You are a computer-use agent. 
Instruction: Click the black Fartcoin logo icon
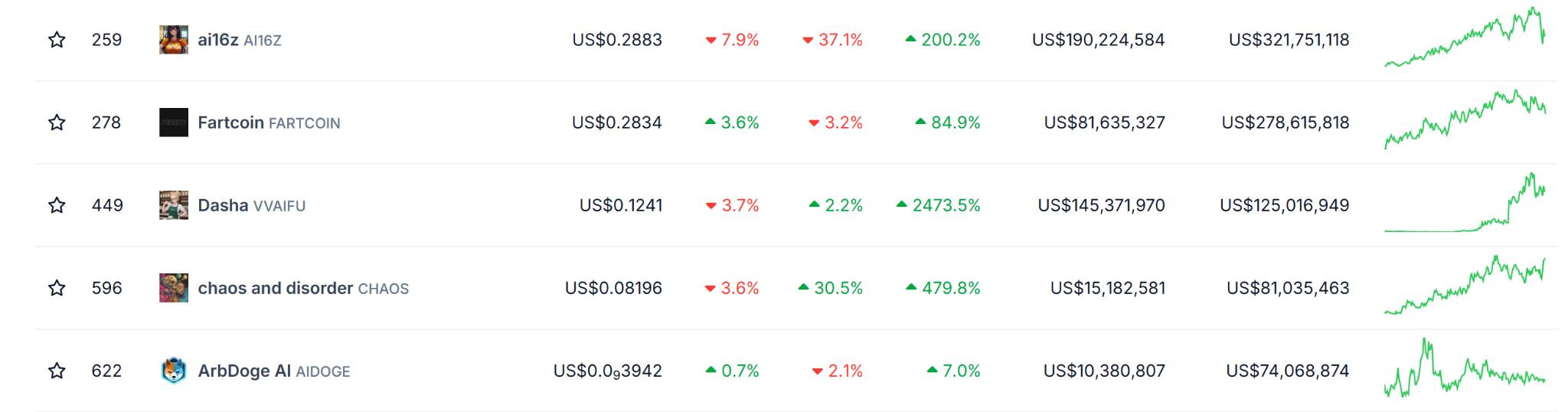(x=174, y=123)
